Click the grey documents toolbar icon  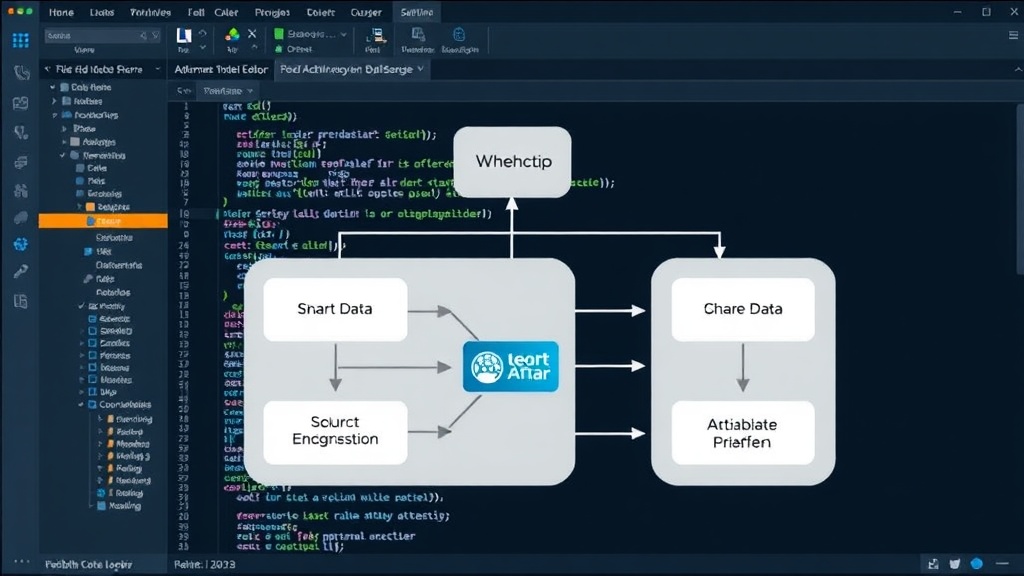(x=418, y=35)
